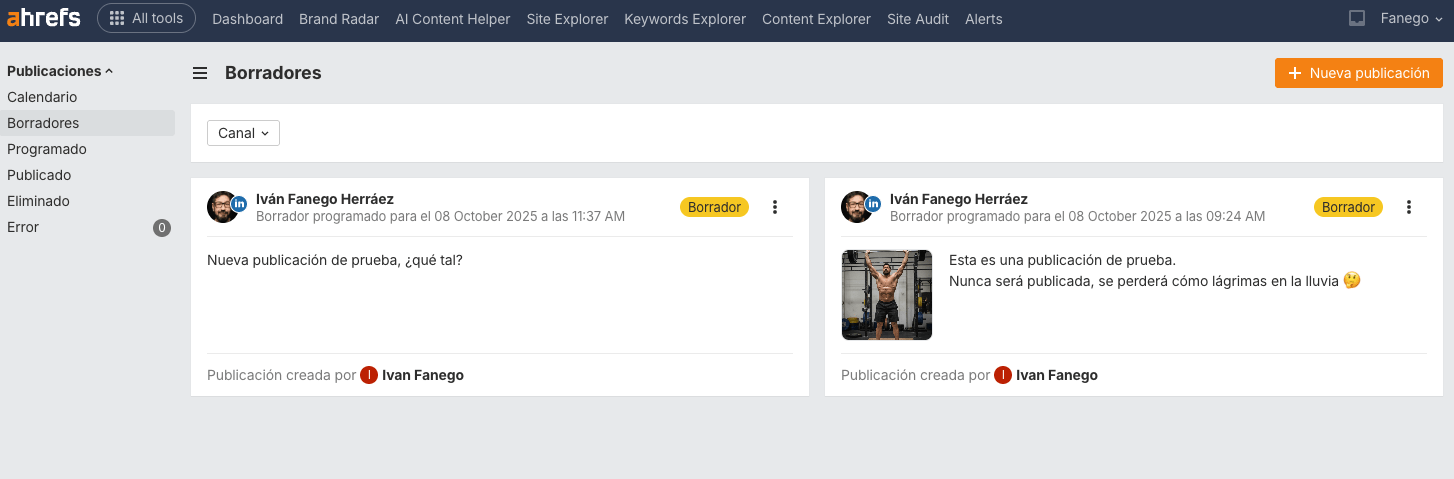Click red alert icon next to Ivan Fanego in first card
The height and width of the screenshot is (479, 1454).
[369, 375]
